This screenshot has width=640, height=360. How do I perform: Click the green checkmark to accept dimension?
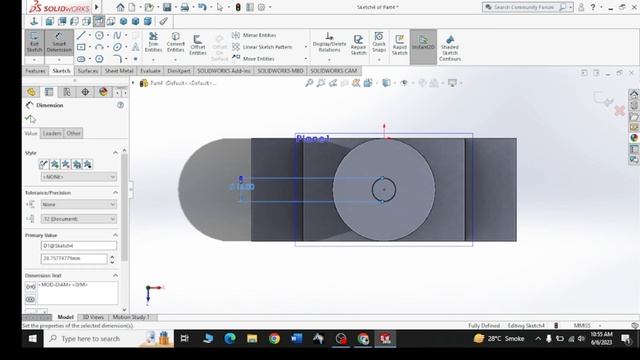pyautogui.click(x=31, y=119)
